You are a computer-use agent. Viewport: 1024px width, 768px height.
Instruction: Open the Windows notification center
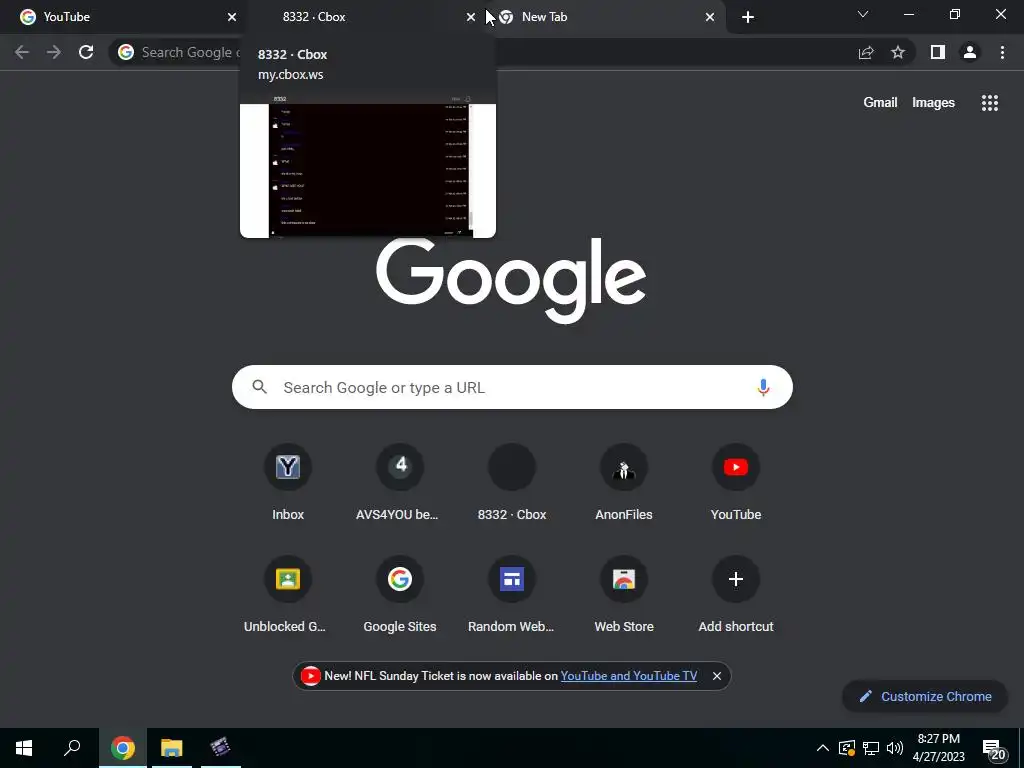[x=994, y=749]
